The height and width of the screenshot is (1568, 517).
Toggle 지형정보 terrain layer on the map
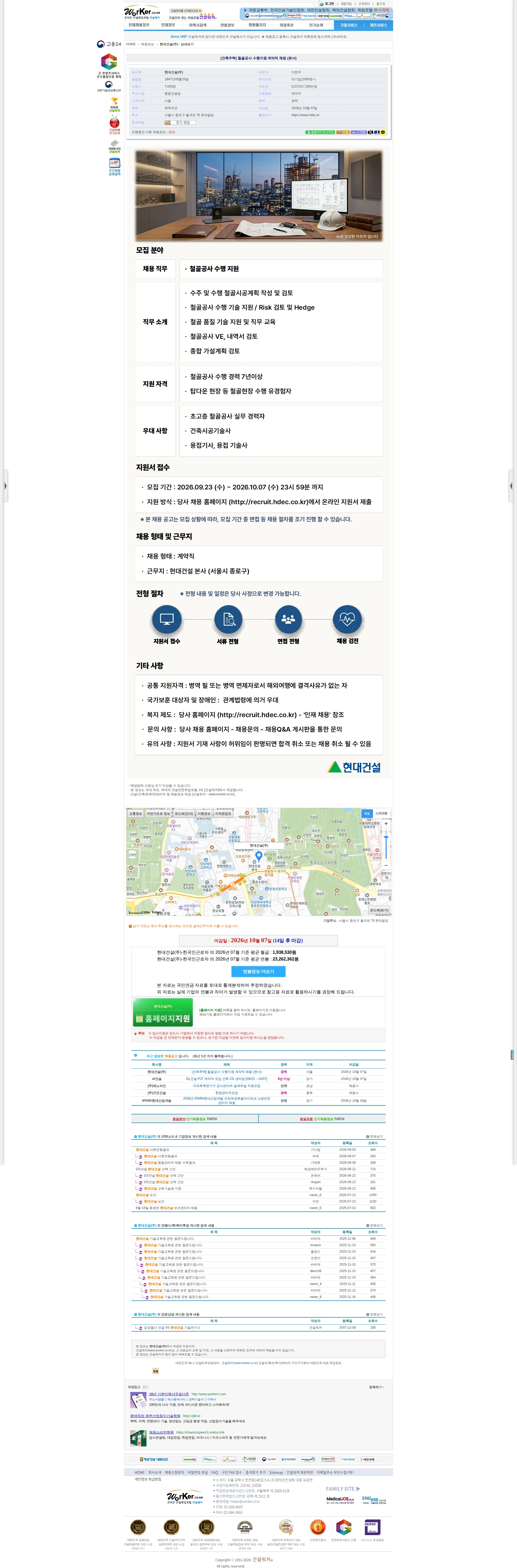[204, 814]
